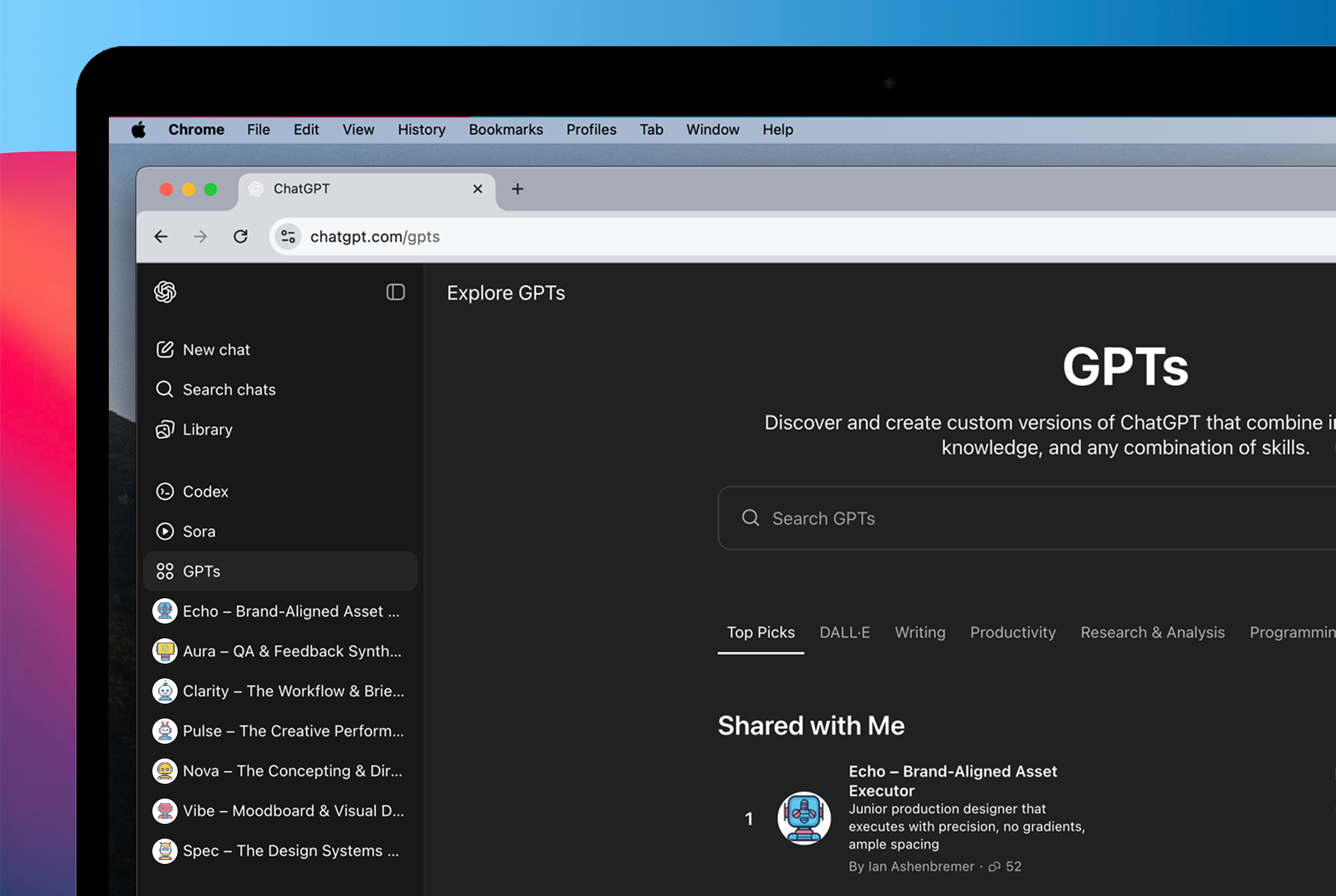
Task: Toggle the sidebar collapse icon
Action: [x=395, y=292]
